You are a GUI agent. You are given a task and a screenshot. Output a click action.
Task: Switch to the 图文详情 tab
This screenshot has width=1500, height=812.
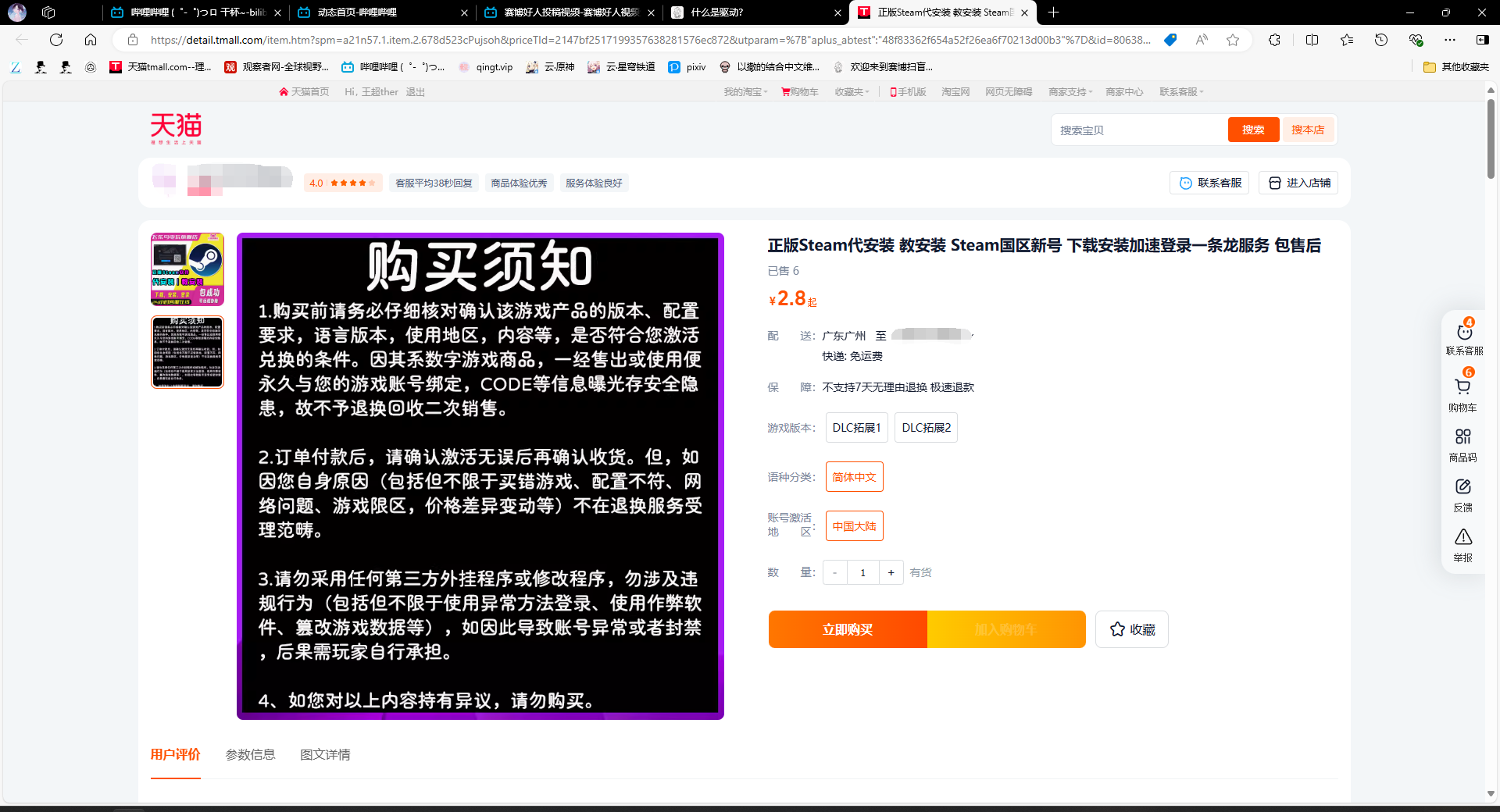pyautogui.click(x=325, y=754)
